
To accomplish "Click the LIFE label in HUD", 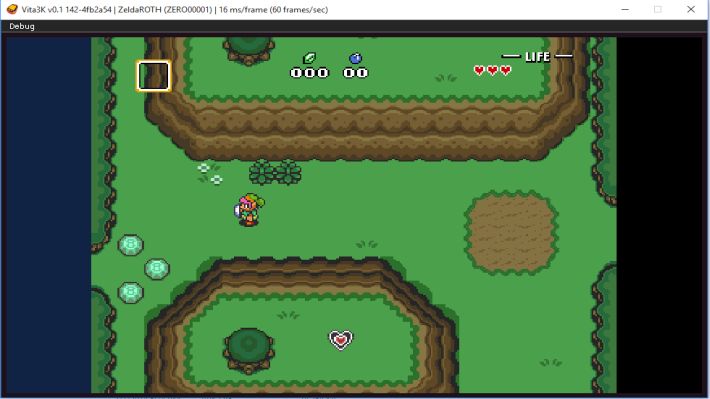I will click(x=537, y=57).
